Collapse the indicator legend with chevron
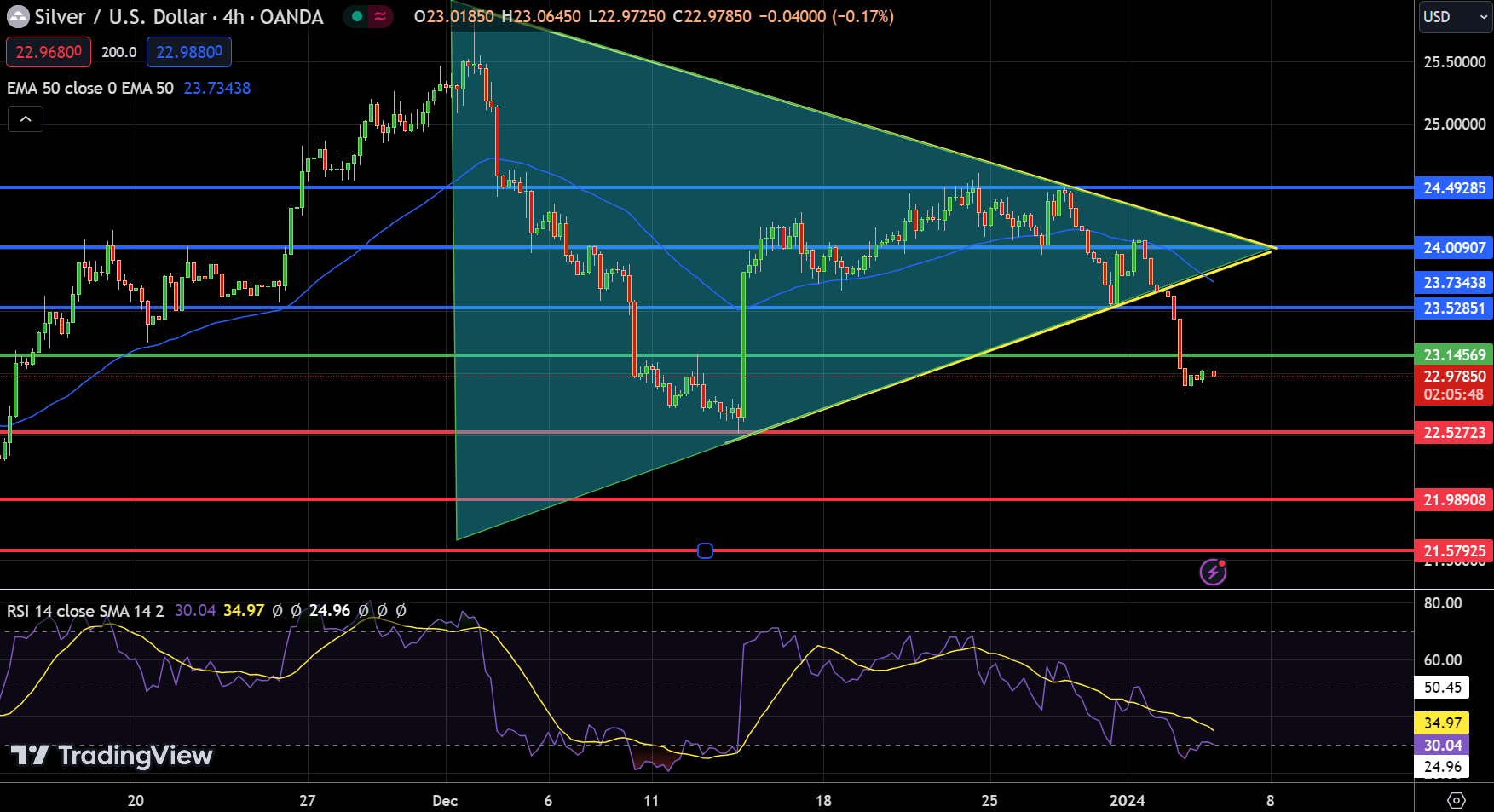The width and height of the screenshot is (1494, 812). [26, 119]
